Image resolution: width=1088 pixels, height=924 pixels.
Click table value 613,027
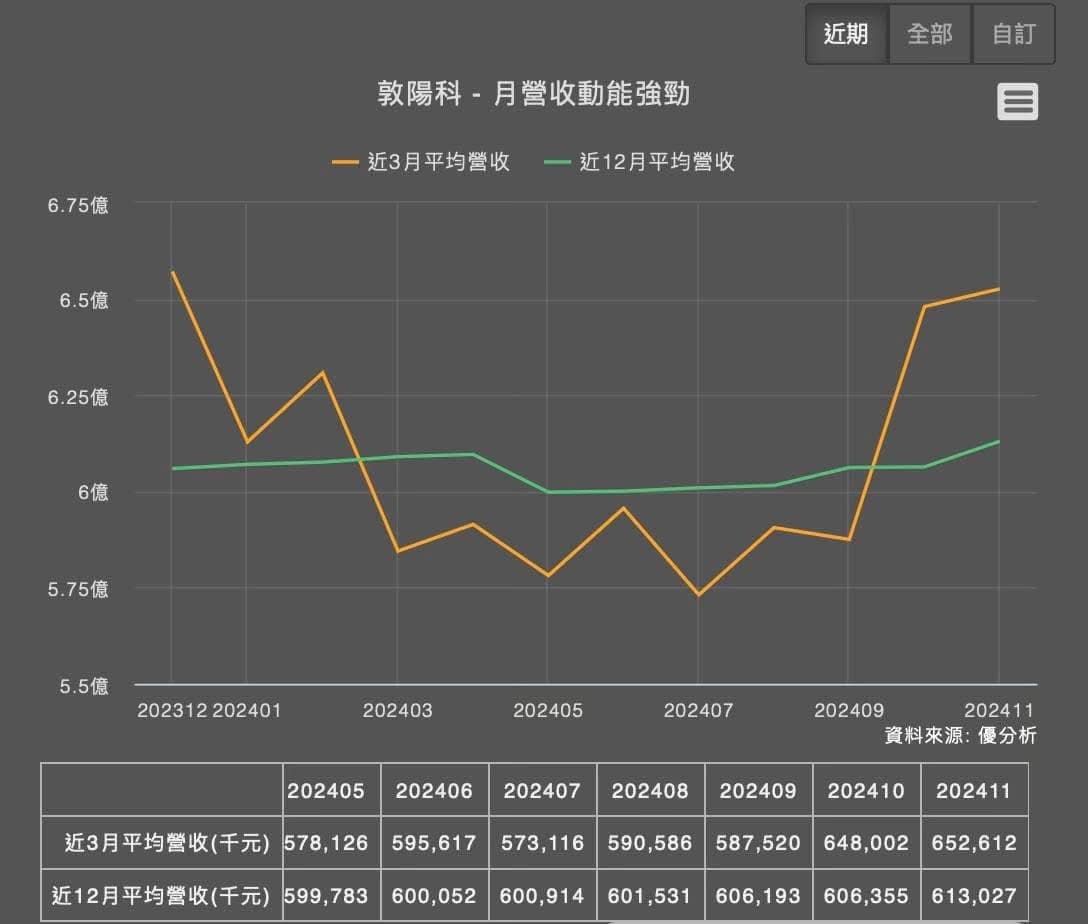click(x=974, y=896)
